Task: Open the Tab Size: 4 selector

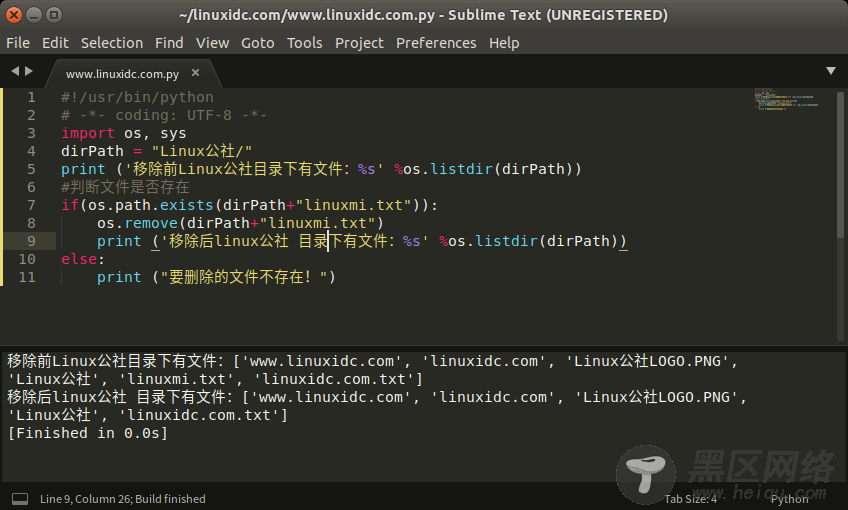Action: (691, 499)
